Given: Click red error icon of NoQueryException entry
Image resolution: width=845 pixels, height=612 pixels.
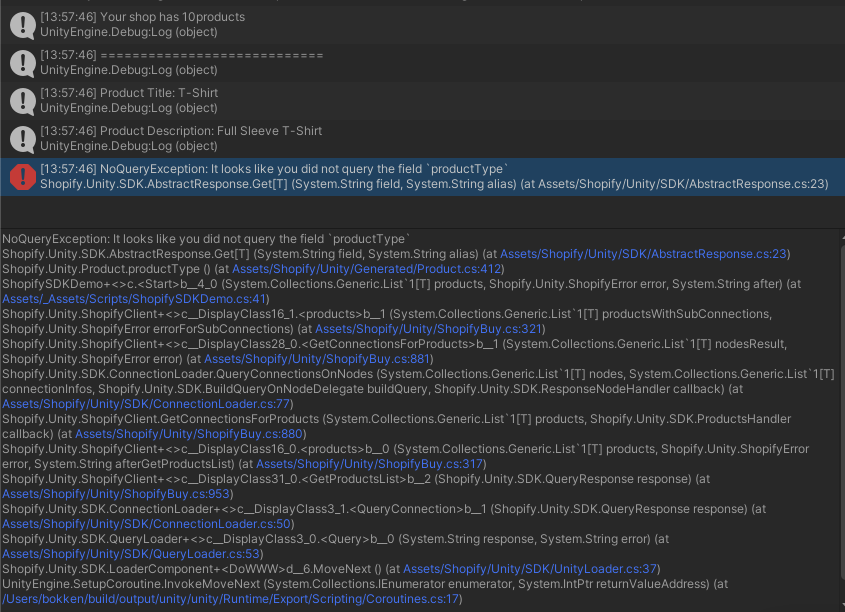Looking at the screenshot, I should pos(23,177).
